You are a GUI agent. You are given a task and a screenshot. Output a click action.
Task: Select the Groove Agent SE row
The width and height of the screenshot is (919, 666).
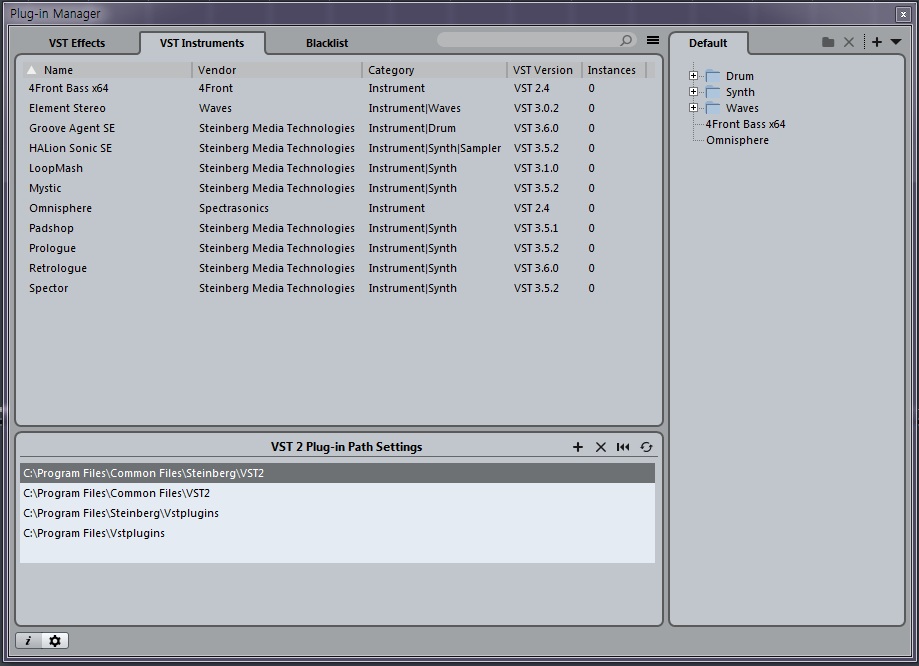[x=339, y=128]
